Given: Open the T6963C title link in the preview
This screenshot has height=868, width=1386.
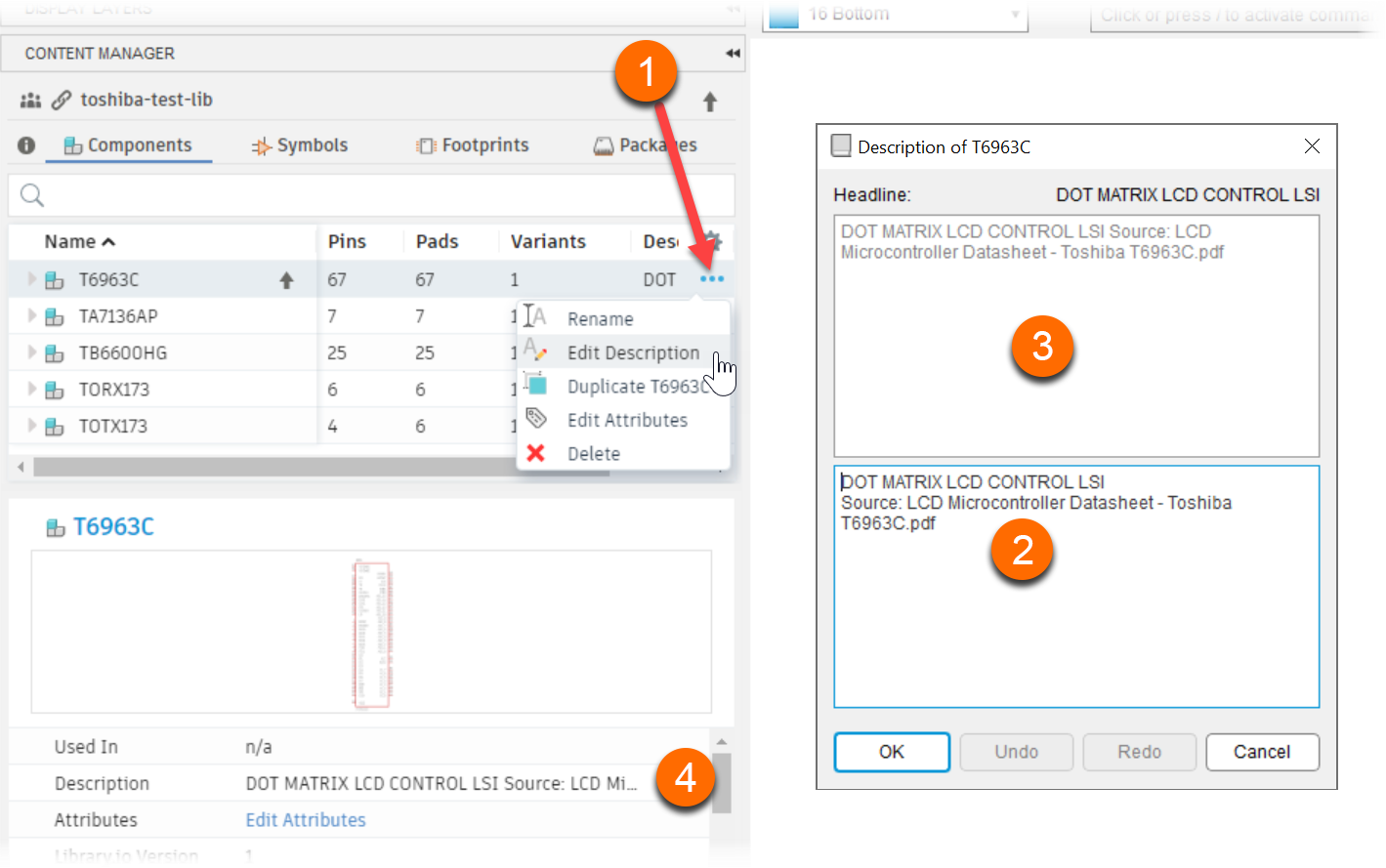Looking at the screenshot, I should click(x=113, y=527).
